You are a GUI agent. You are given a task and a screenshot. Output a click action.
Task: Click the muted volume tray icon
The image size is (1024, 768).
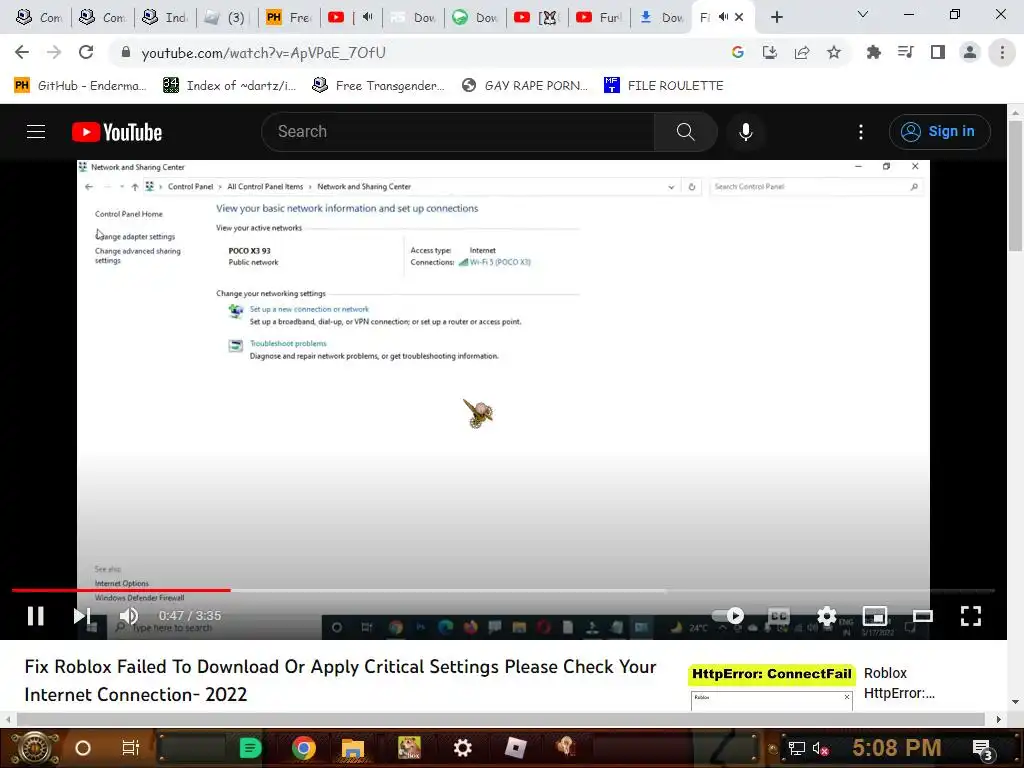(820, 748)
